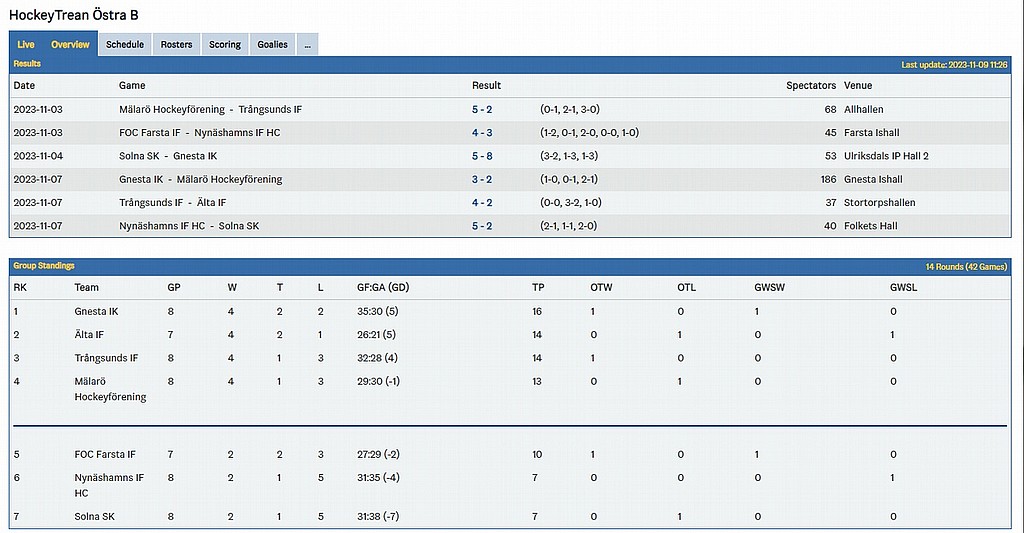Expand the '...' more tabs menu
The width and height of the screenshot is (1024, 533).
(x=307, y=45)
